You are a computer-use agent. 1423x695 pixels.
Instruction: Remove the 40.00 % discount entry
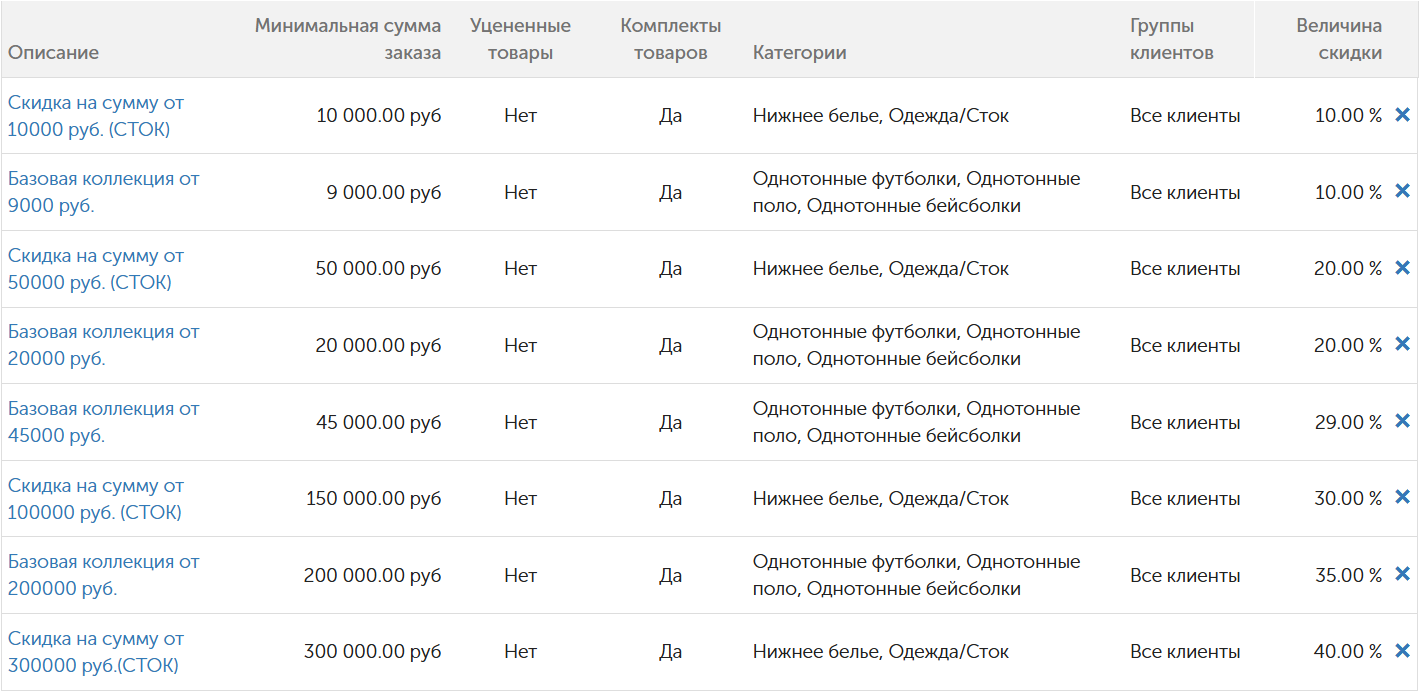pyautogui.click(x=1402, y=651)
